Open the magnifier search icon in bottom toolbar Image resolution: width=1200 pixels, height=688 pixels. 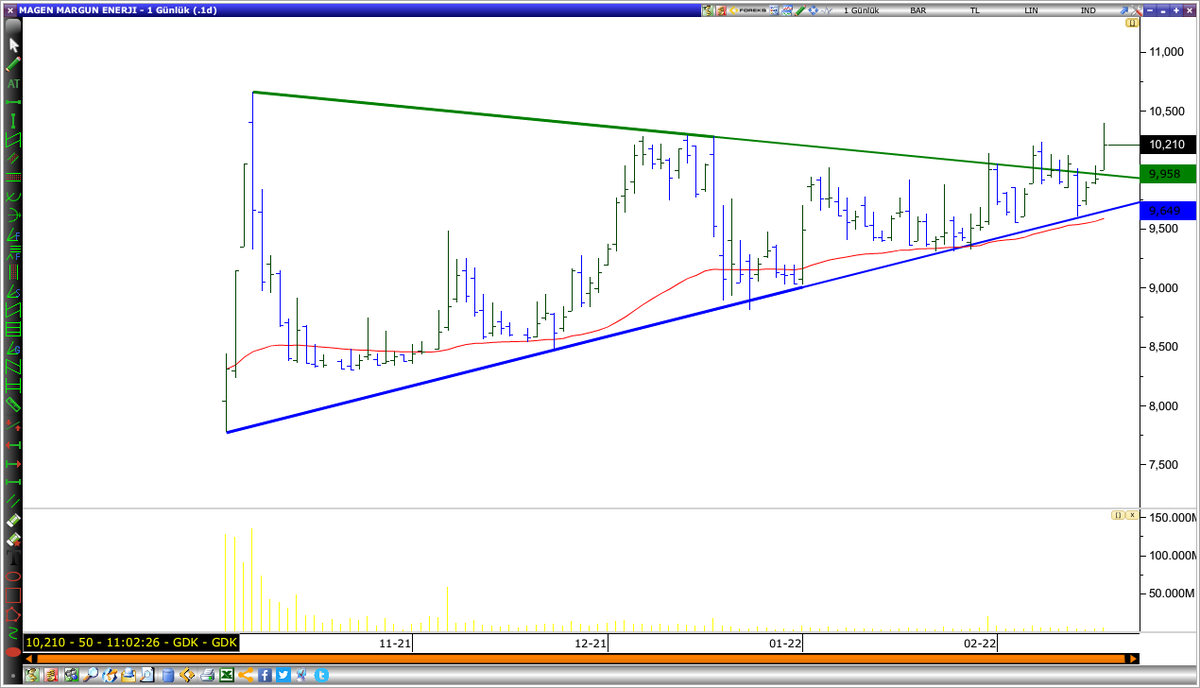click(x=91, y=675)
